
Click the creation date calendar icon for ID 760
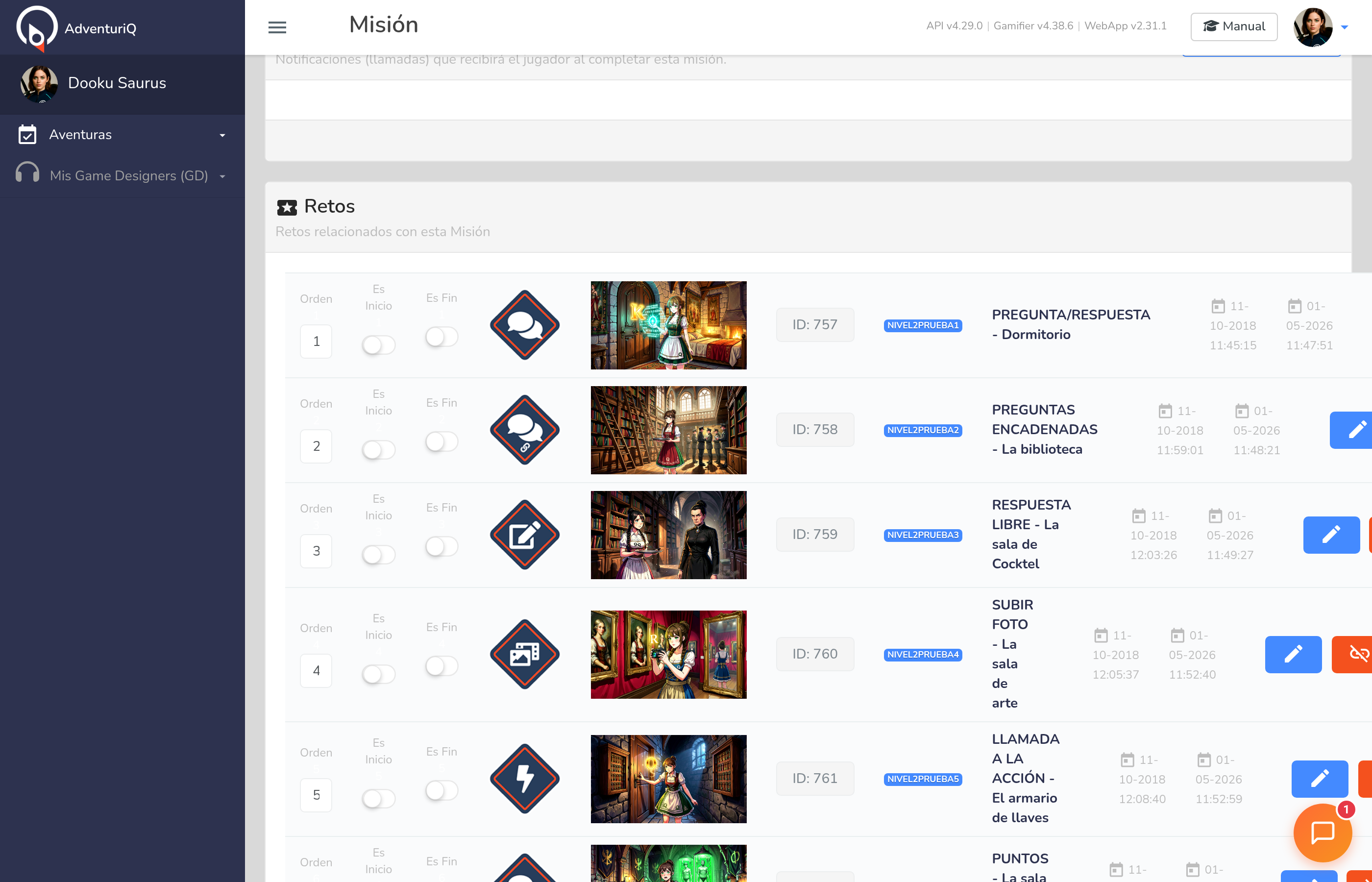tap(1101, 635)
